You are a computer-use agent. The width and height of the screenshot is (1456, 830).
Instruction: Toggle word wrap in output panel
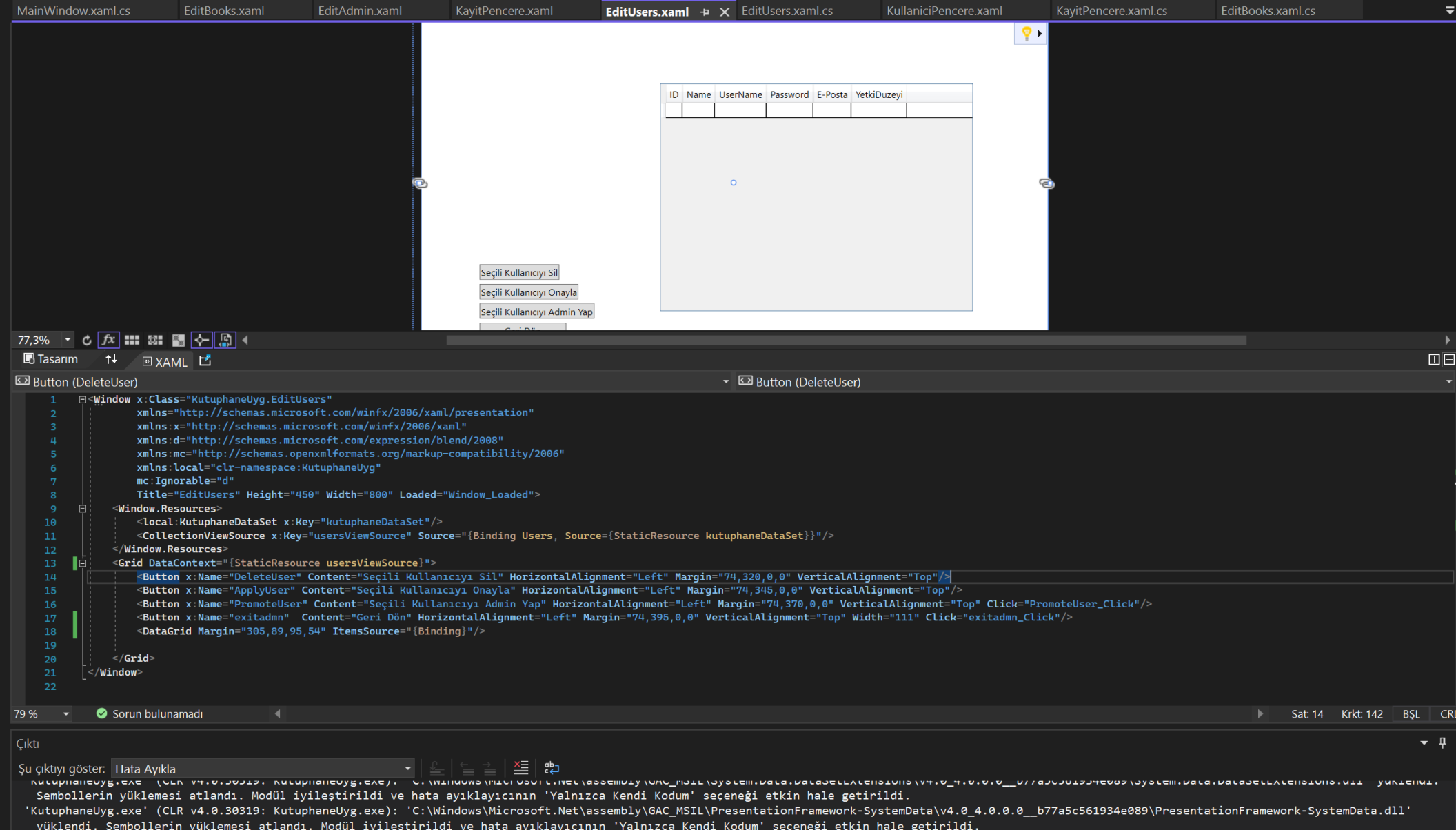click(552, 767)
